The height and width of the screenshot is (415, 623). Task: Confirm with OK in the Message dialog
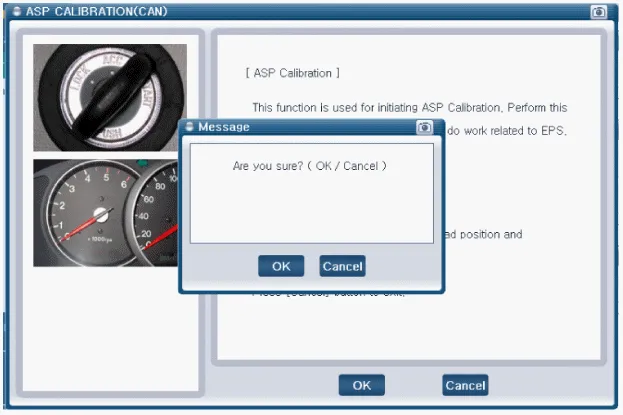click(281, 266)
